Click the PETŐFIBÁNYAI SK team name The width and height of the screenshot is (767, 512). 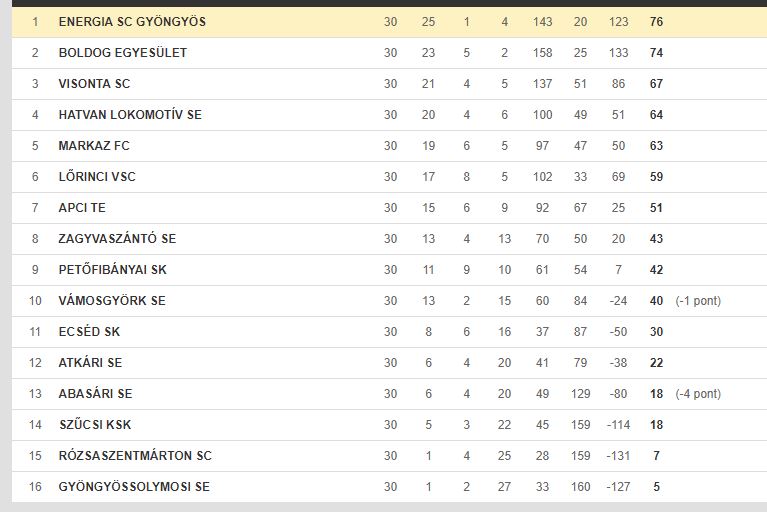pyautogui.click(x=113, y=269)
